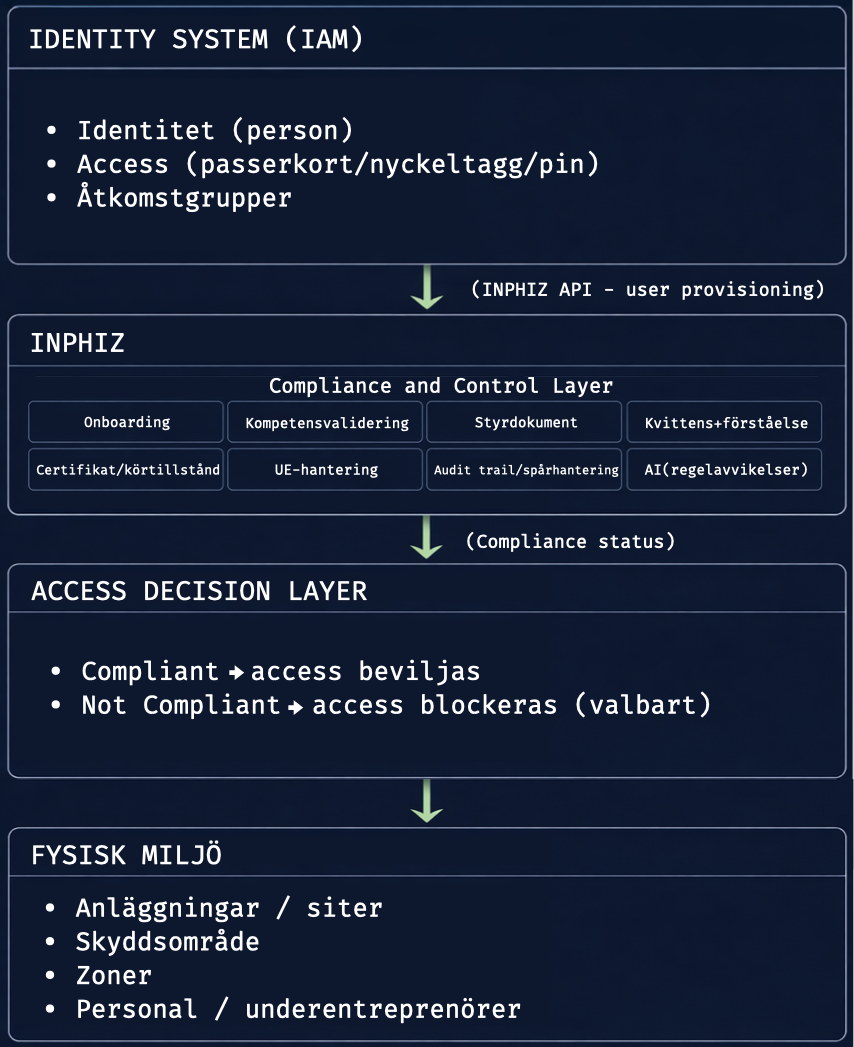Open the Audit trail/spårhantering box

(525, 470)
